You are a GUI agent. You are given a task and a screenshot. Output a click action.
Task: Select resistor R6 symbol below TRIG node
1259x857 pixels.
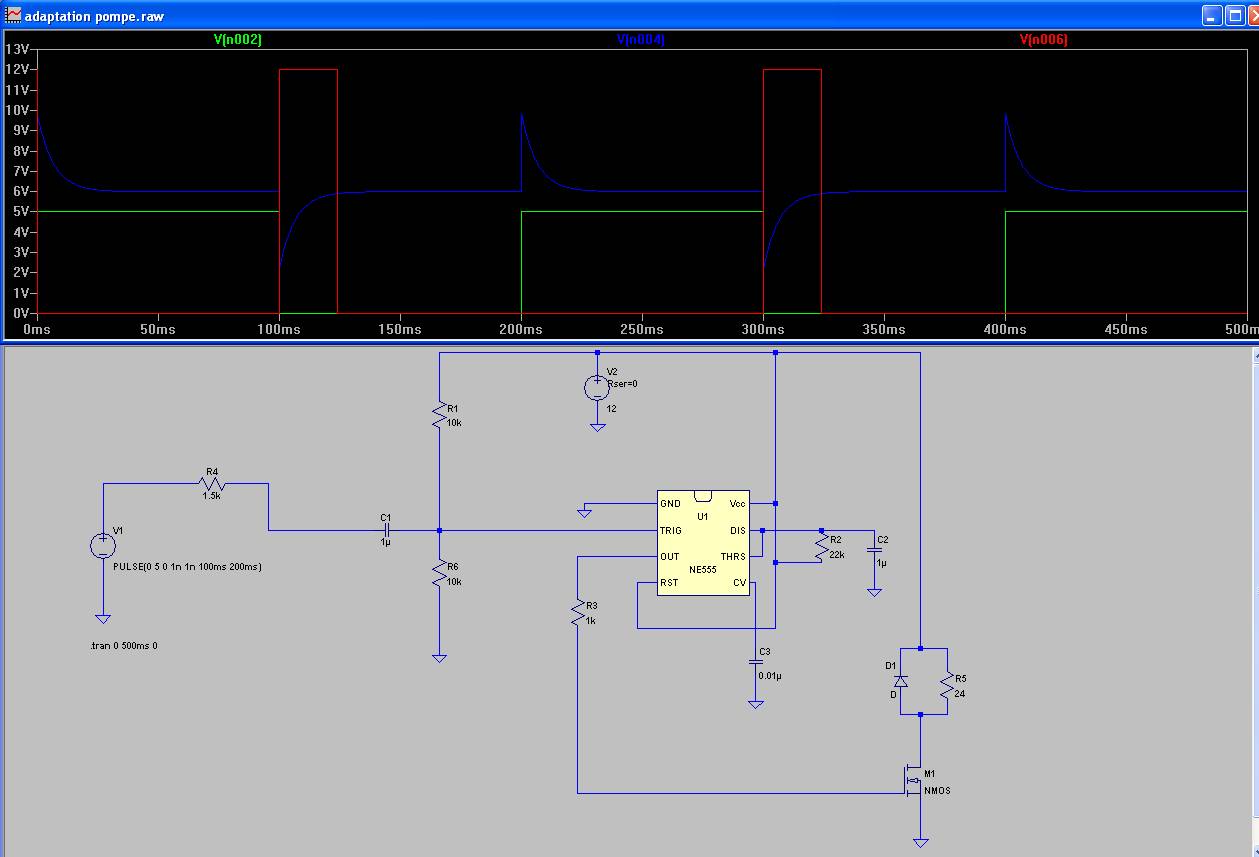click(438, 572)
